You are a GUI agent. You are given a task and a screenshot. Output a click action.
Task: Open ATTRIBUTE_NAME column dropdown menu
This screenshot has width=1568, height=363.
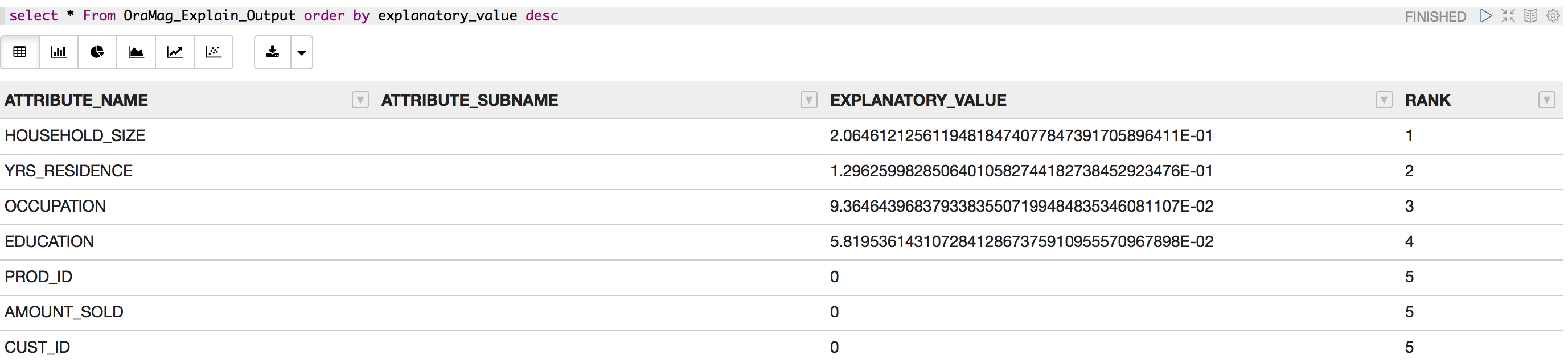(x=360, y=100)
